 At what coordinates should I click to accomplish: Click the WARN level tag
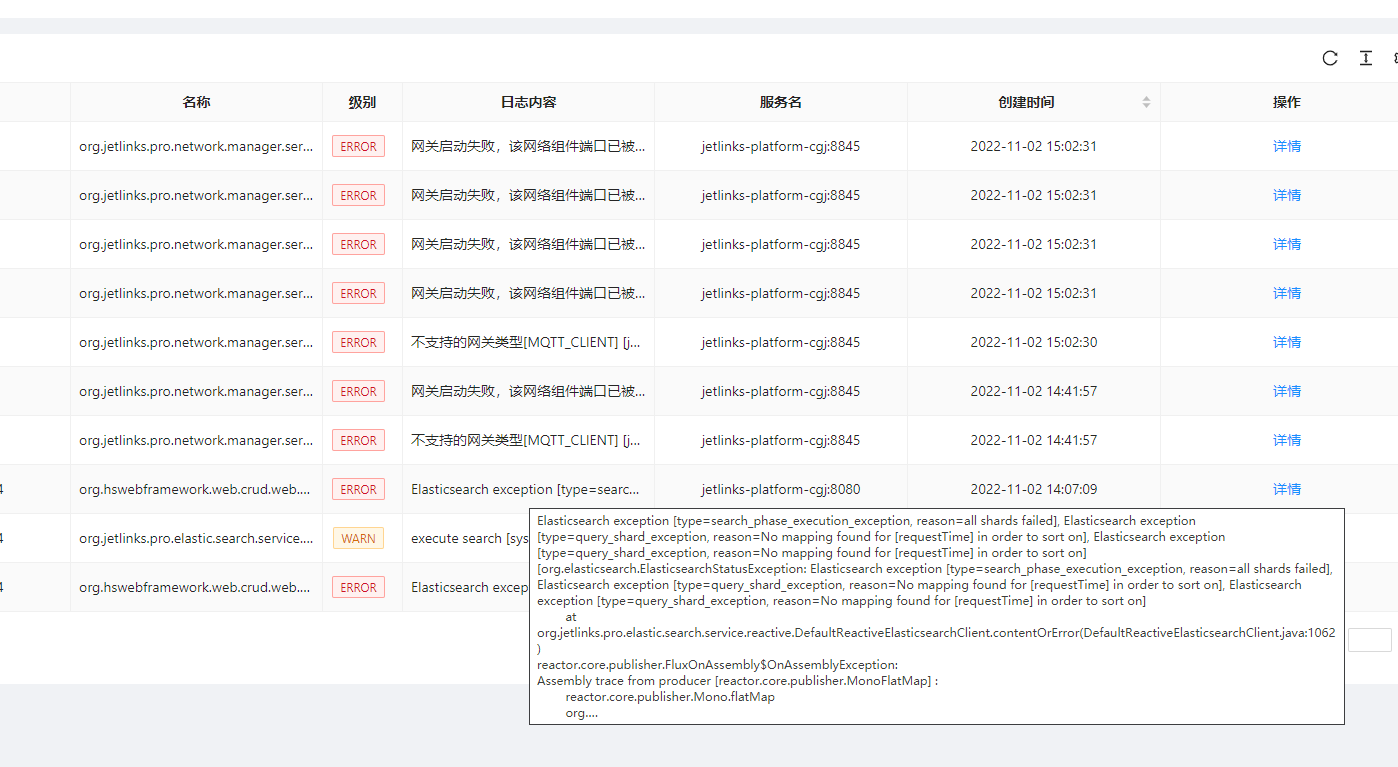358,538
